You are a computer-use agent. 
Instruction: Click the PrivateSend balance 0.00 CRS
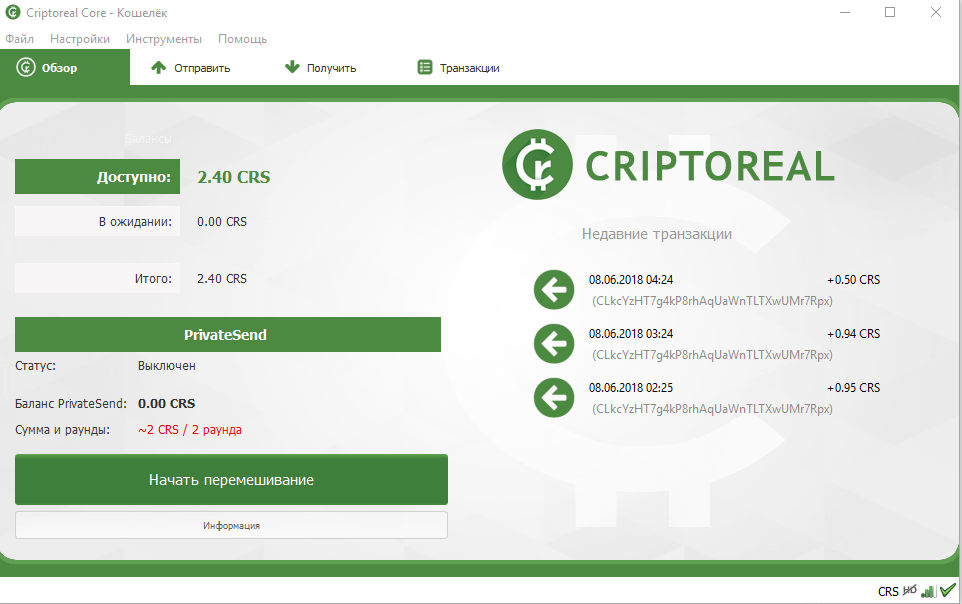(166, 404)
